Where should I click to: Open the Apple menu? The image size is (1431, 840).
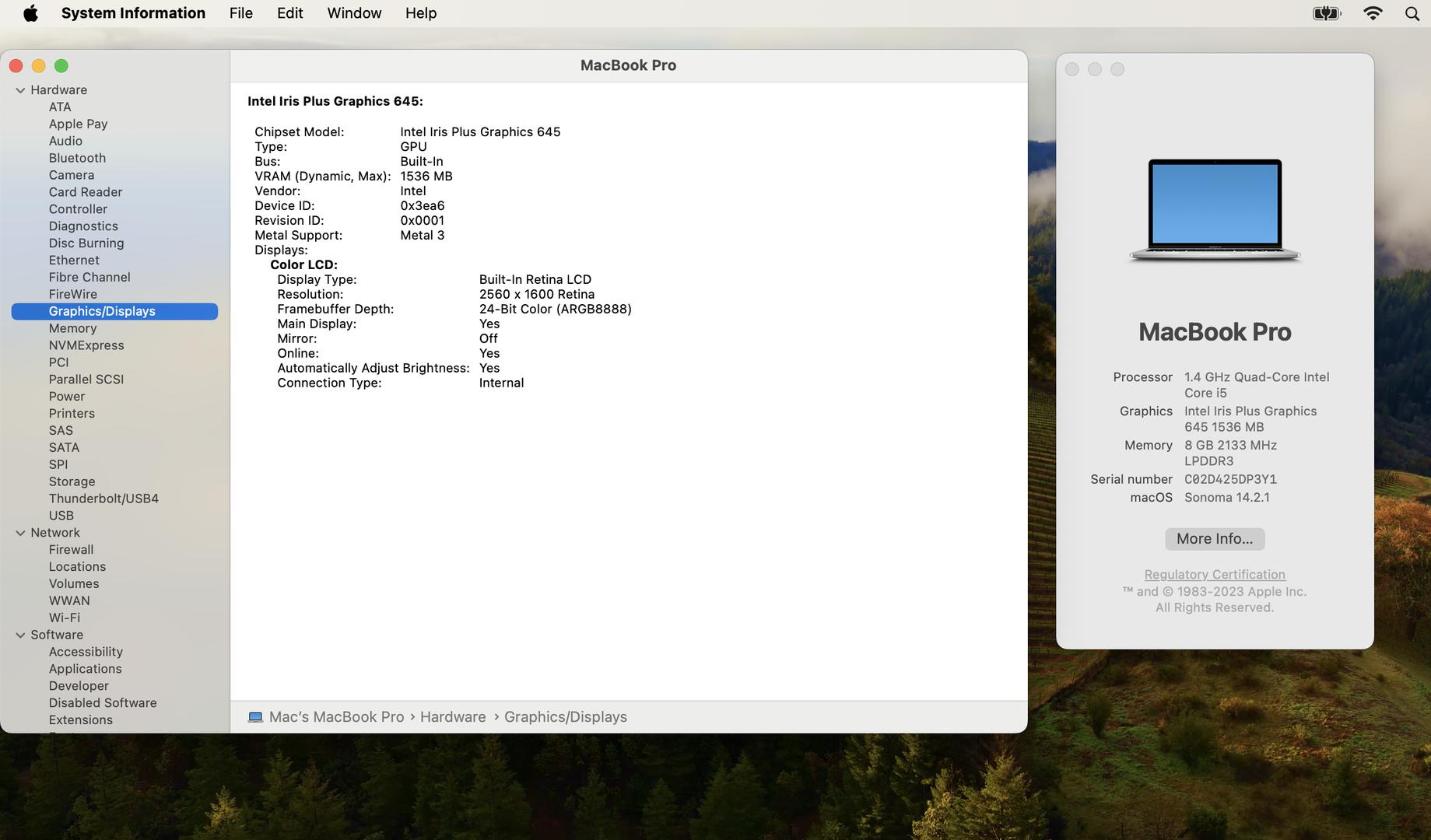pyautogui.click(x=30, y=13)
